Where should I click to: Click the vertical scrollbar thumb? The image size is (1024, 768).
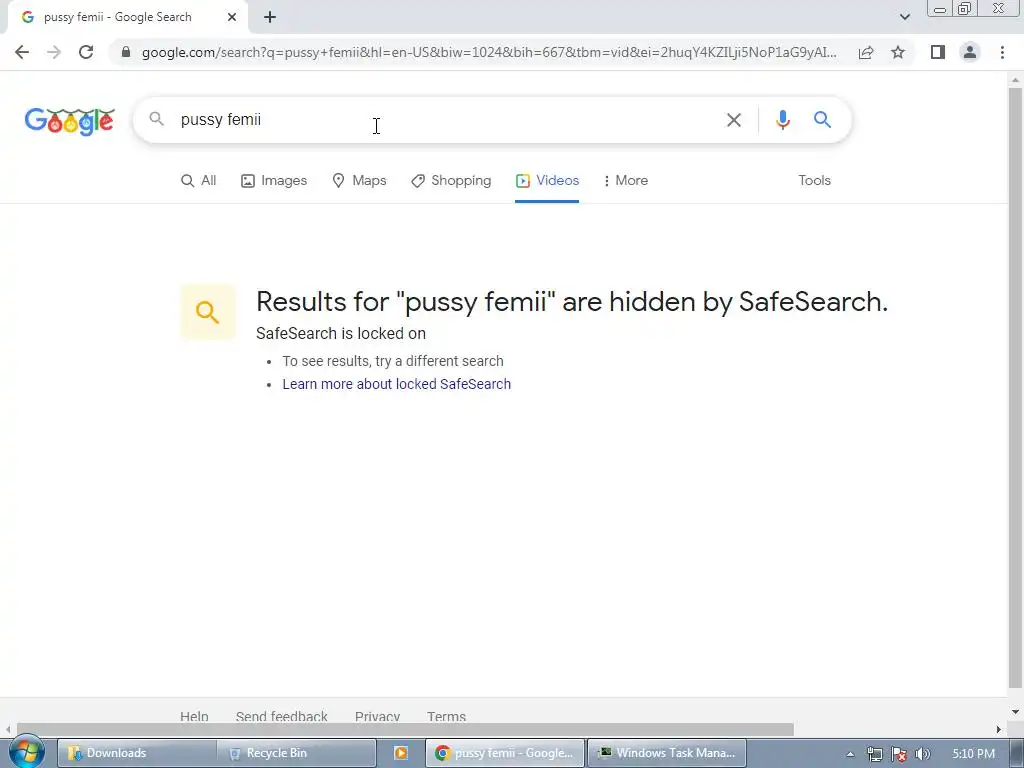click(1015, 387)
